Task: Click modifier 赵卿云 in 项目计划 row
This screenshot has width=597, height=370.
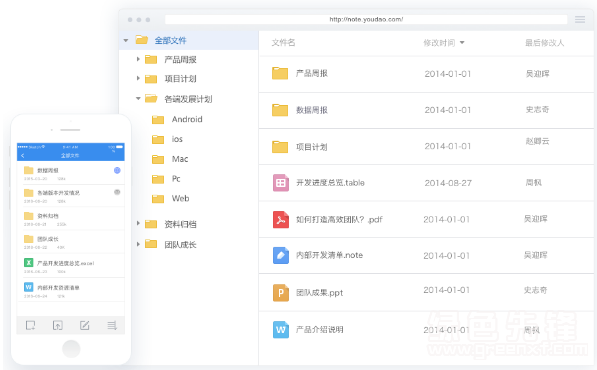Action: 537,141
